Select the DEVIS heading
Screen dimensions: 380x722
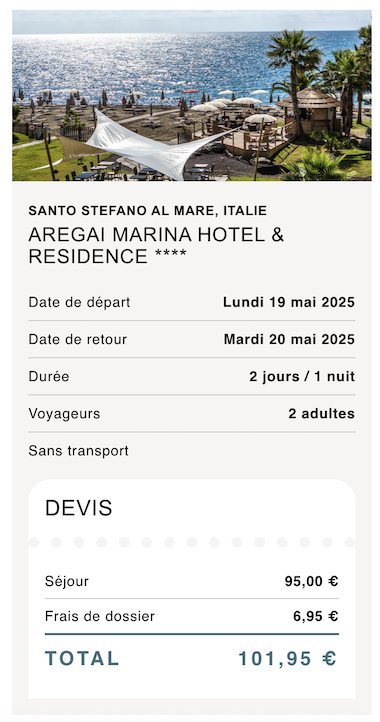(79, 508)
